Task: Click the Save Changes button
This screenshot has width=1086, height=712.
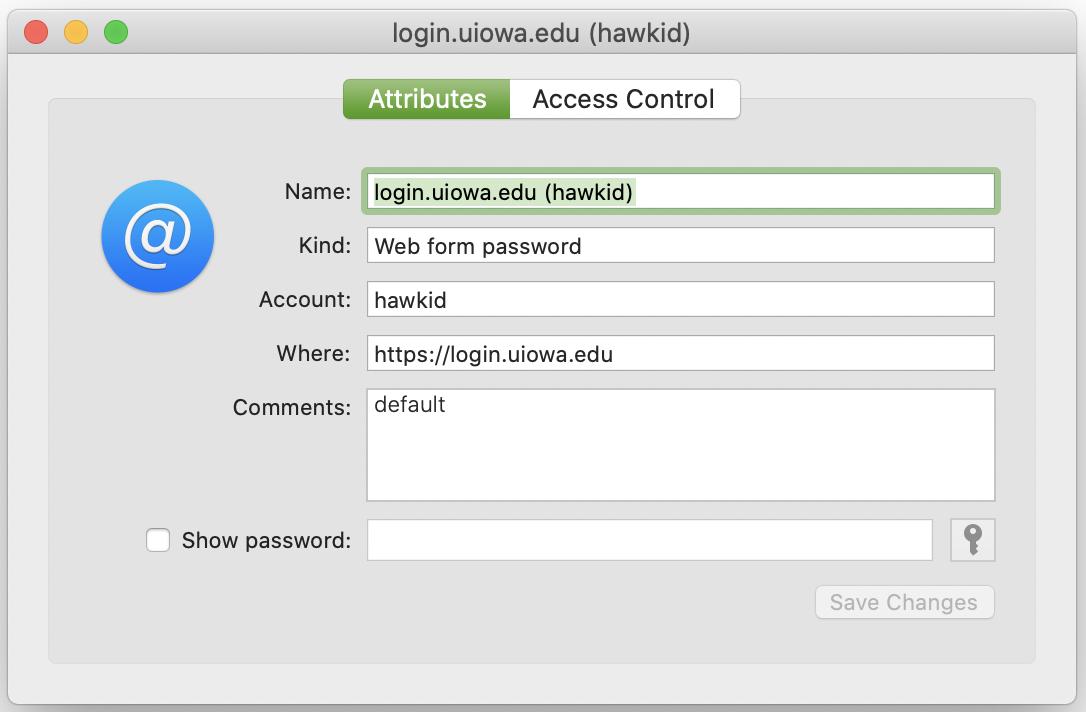Action: pos(904,602)
